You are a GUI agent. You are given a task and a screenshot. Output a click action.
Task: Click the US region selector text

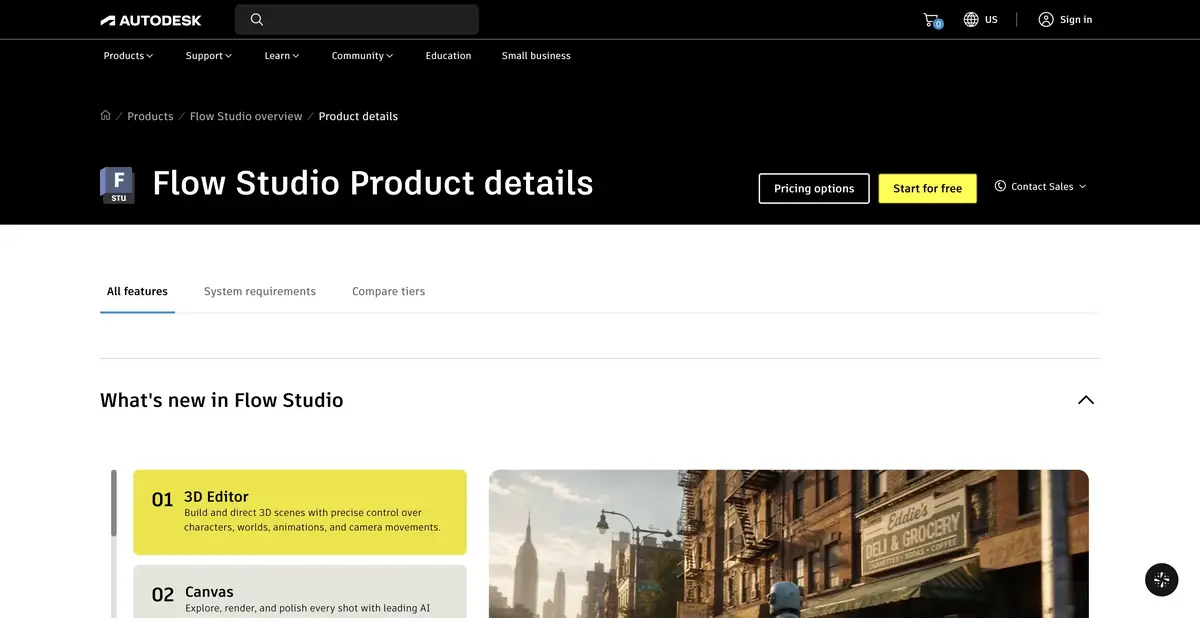[x=991, y=20]
